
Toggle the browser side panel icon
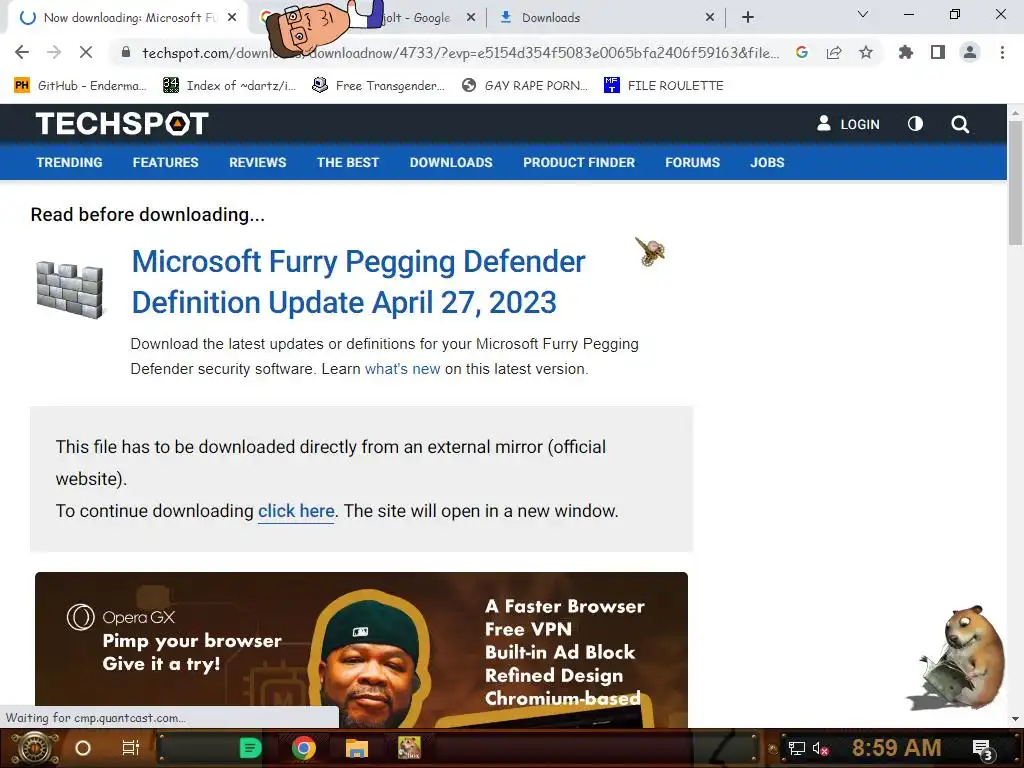pos(938,52)
